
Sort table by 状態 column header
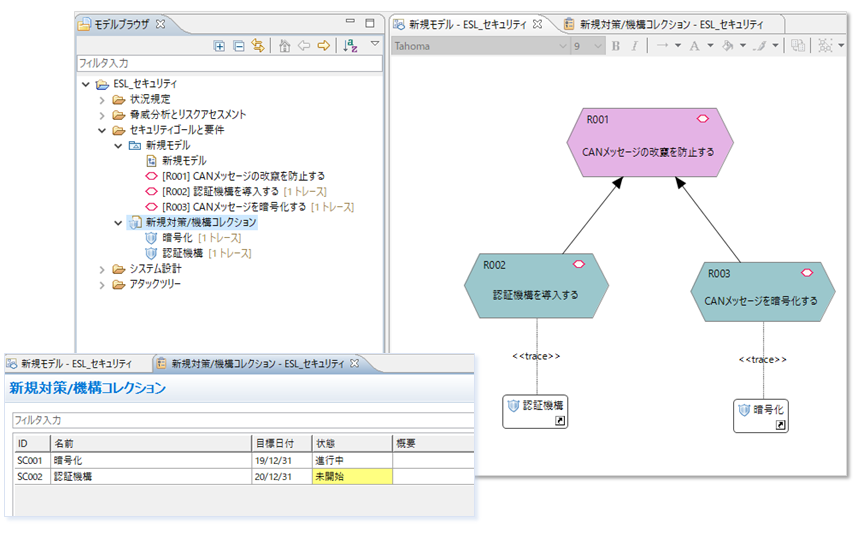352,443
